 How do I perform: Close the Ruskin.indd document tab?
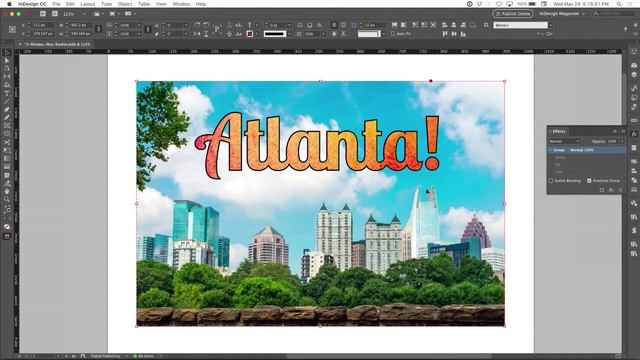[20, 44]
